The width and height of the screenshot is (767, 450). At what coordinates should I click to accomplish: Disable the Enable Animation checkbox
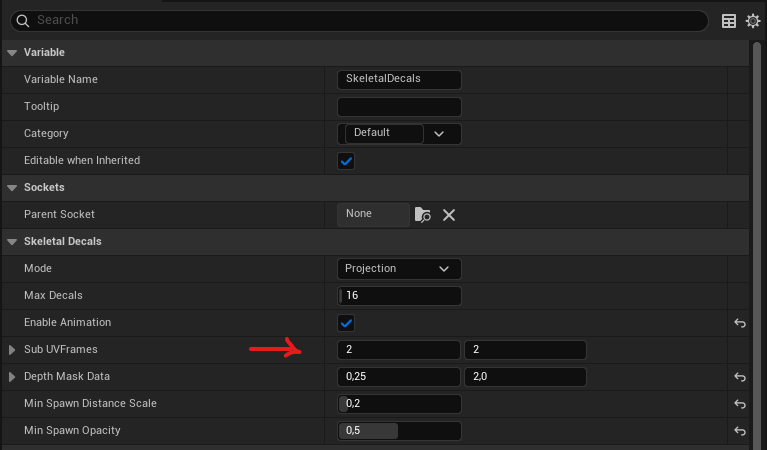346,323
